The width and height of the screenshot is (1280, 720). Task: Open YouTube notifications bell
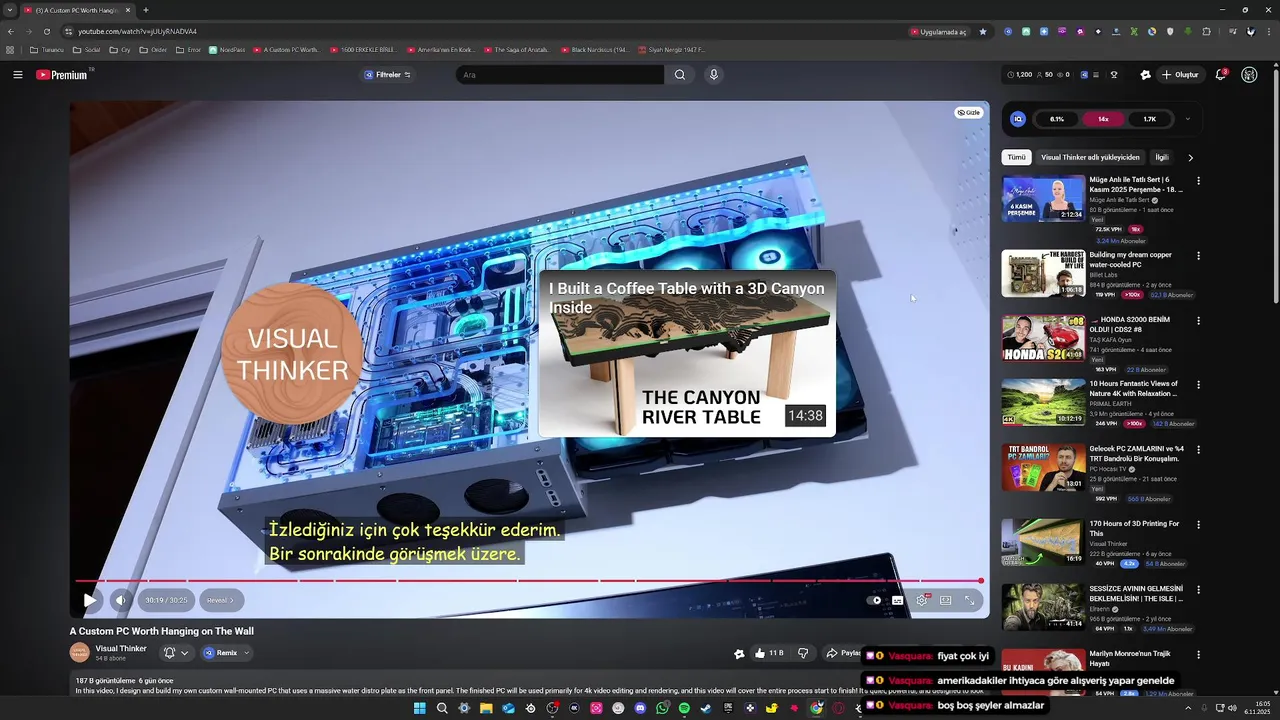(1220, 75)
